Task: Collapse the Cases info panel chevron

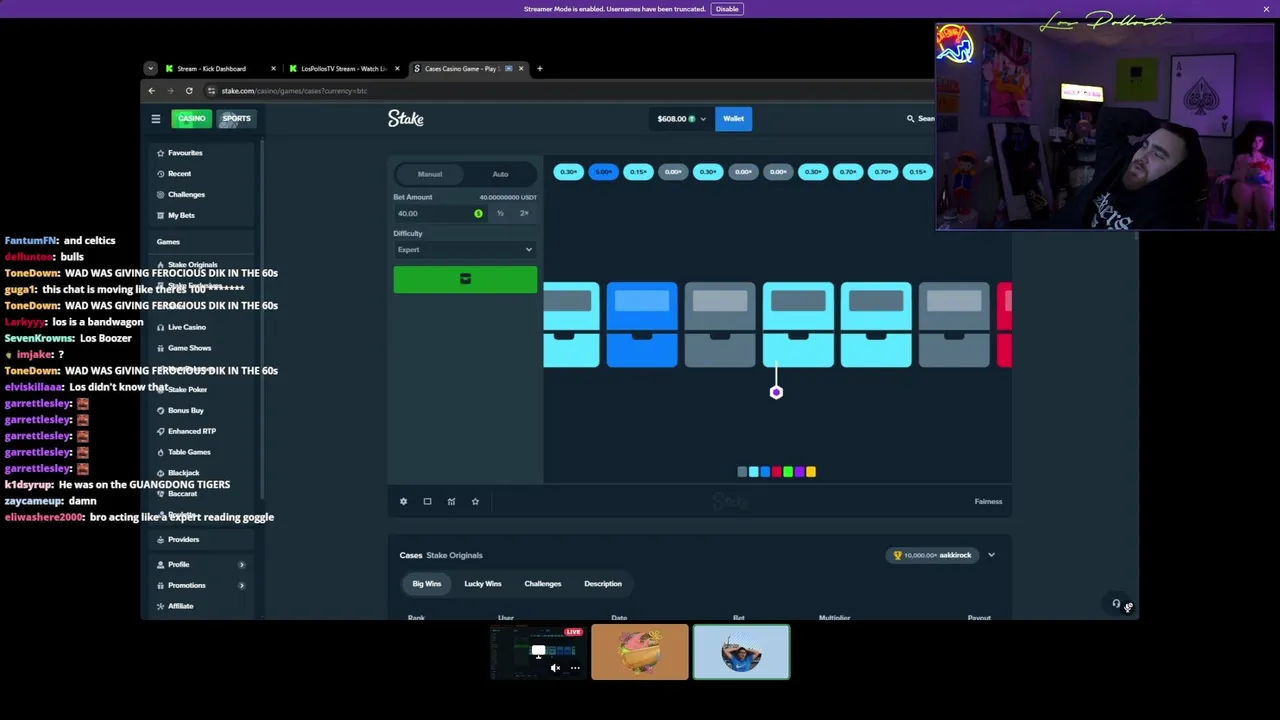Action: (x=991, y=556)
